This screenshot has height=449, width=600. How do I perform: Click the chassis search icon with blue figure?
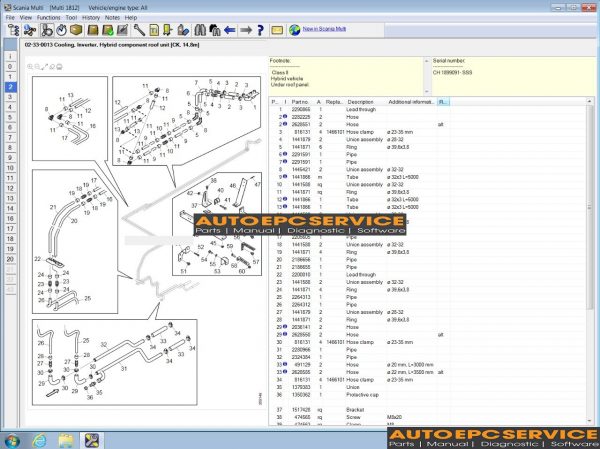pos(29,30)
